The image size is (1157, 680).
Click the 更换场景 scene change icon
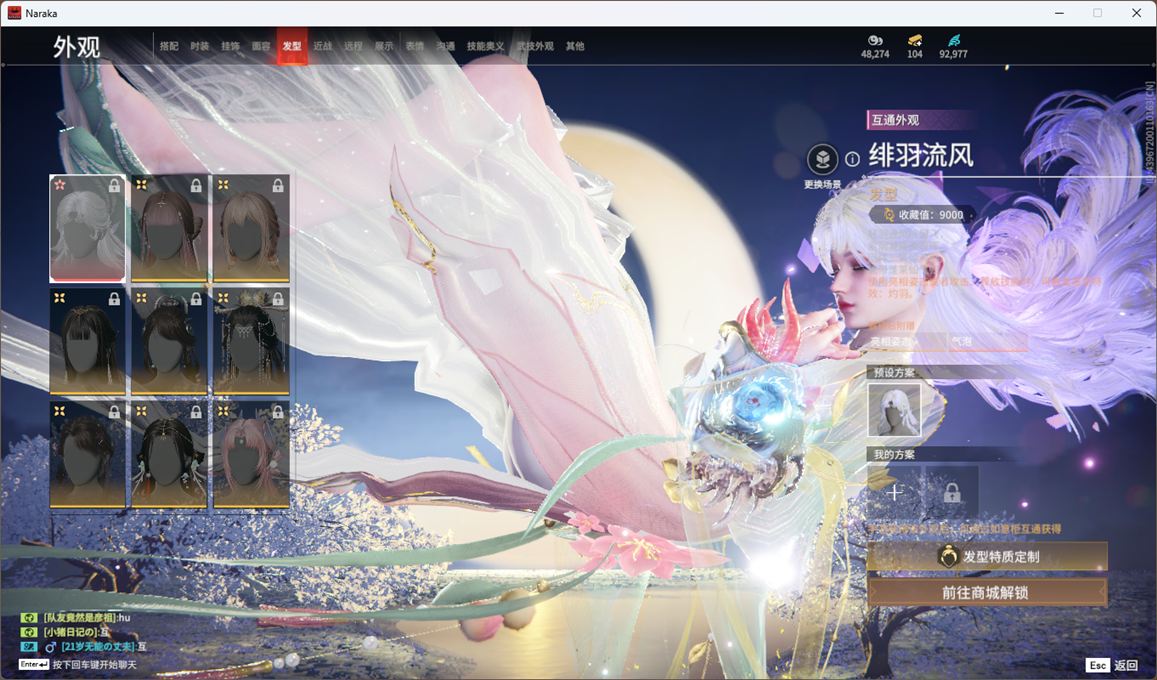(822, 159)
